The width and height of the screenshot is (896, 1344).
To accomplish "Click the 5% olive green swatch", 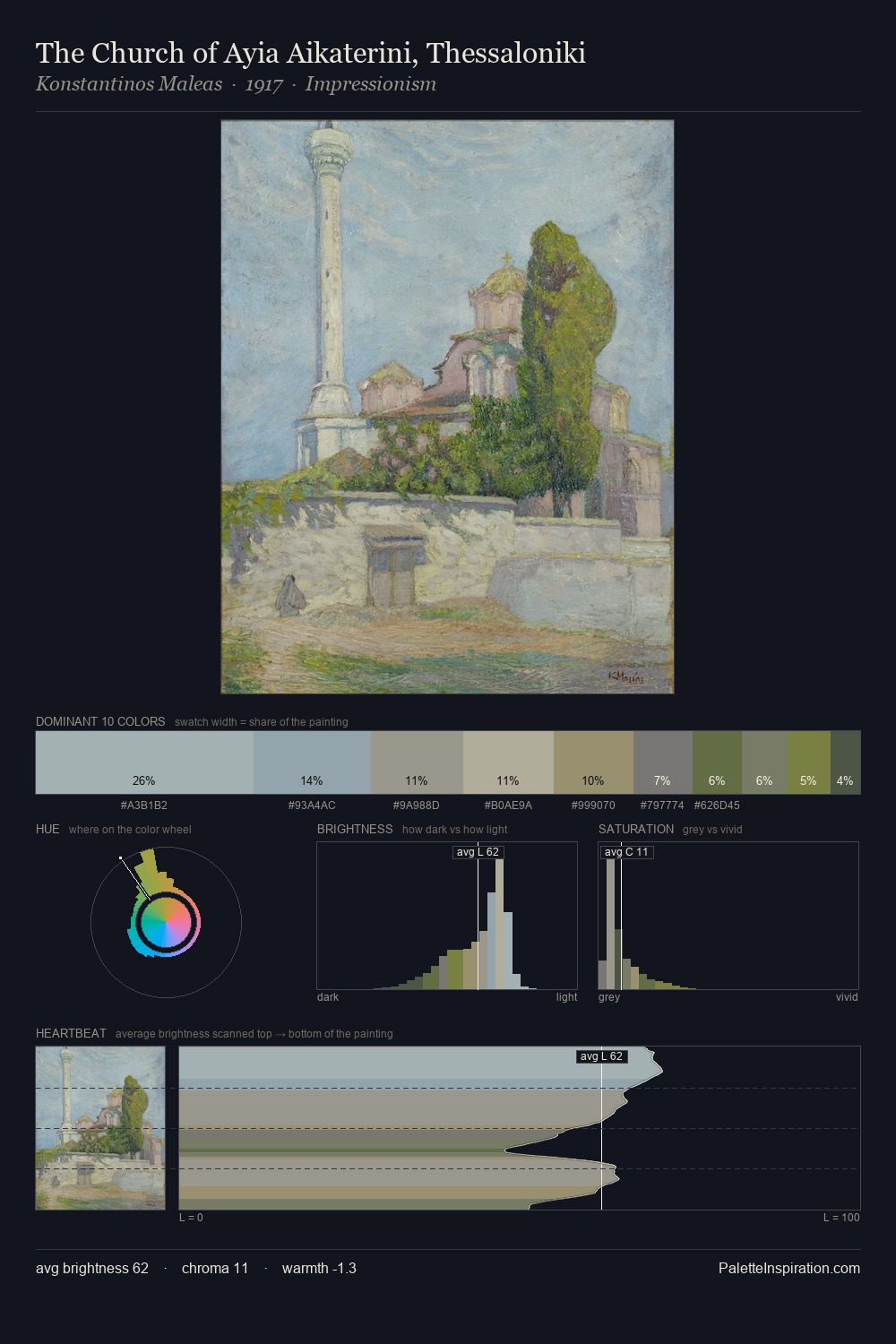I will coord(809,762).
